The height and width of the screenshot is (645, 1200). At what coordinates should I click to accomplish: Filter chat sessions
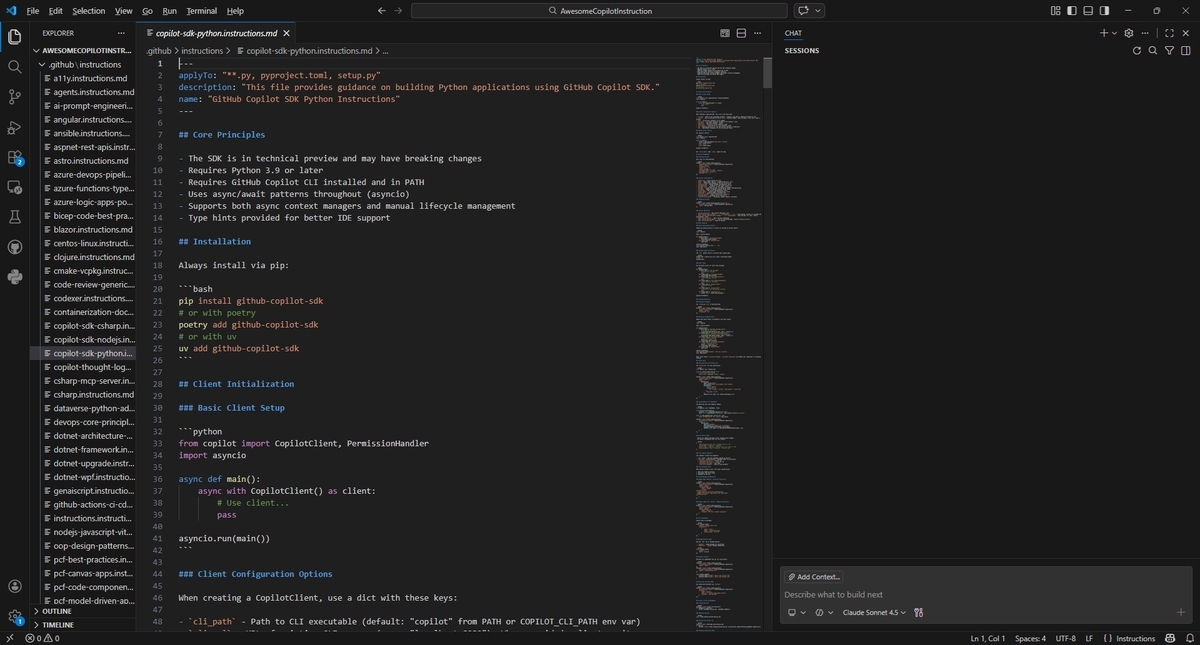1170,50
